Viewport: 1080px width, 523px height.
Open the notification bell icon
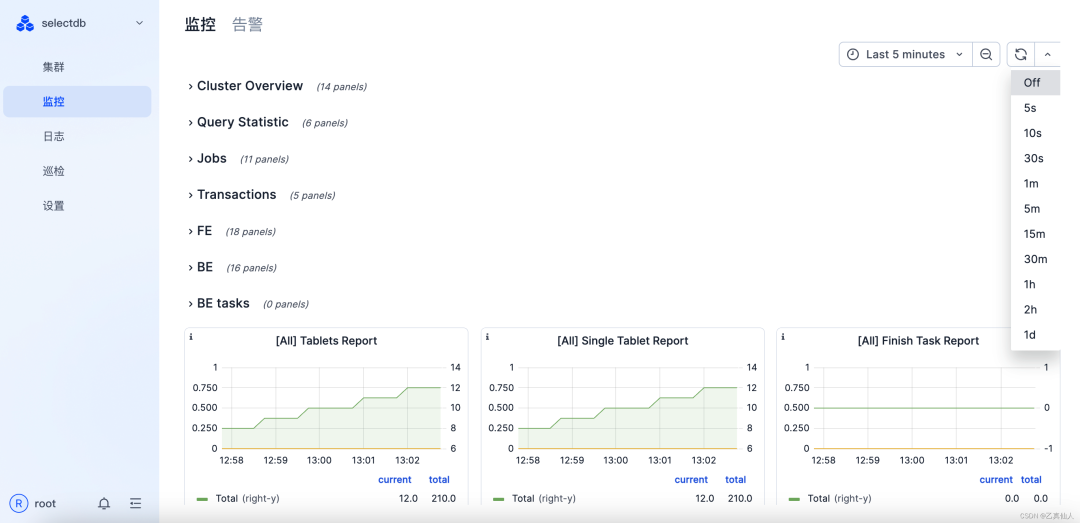(x=104, y=504)
